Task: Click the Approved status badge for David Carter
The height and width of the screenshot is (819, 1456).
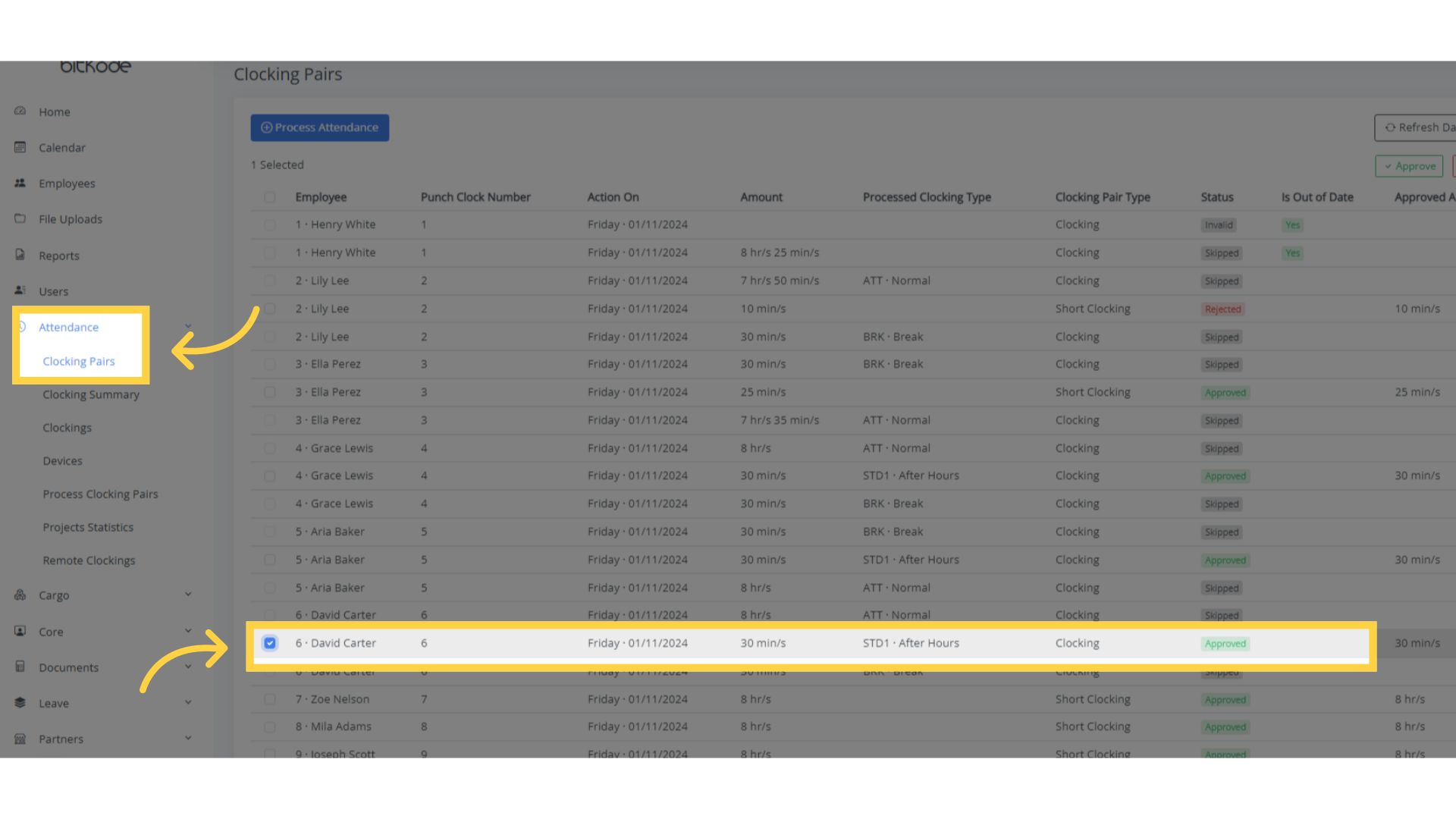Action: pos(1225,644)
